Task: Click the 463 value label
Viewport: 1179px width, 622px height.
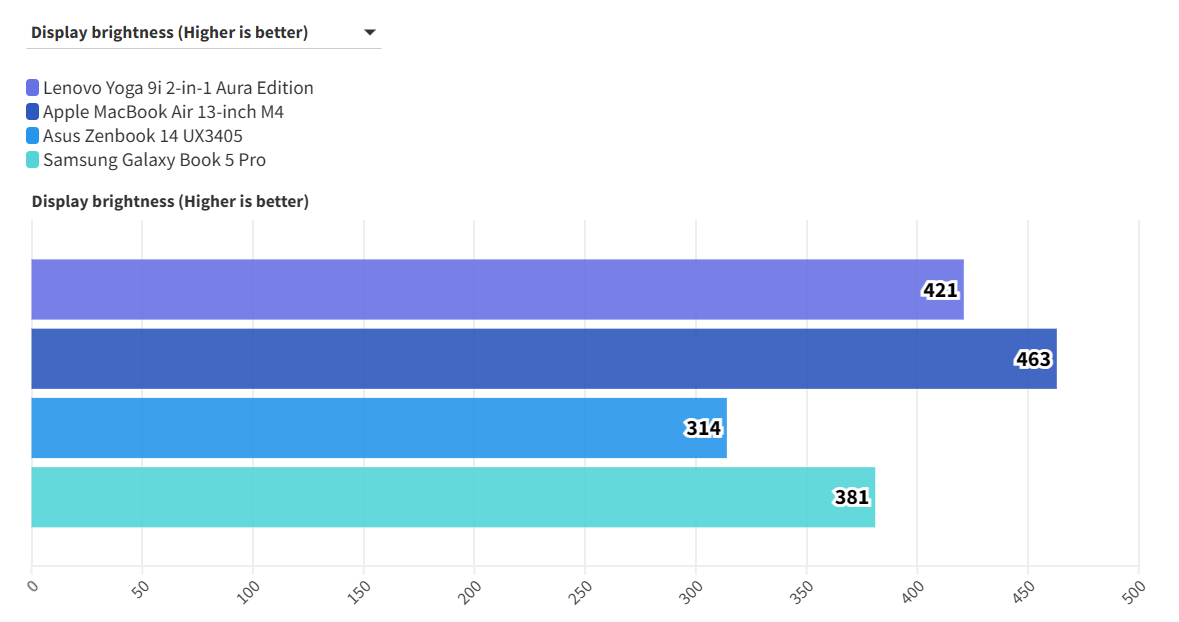Action: (x=1033, y=359)
